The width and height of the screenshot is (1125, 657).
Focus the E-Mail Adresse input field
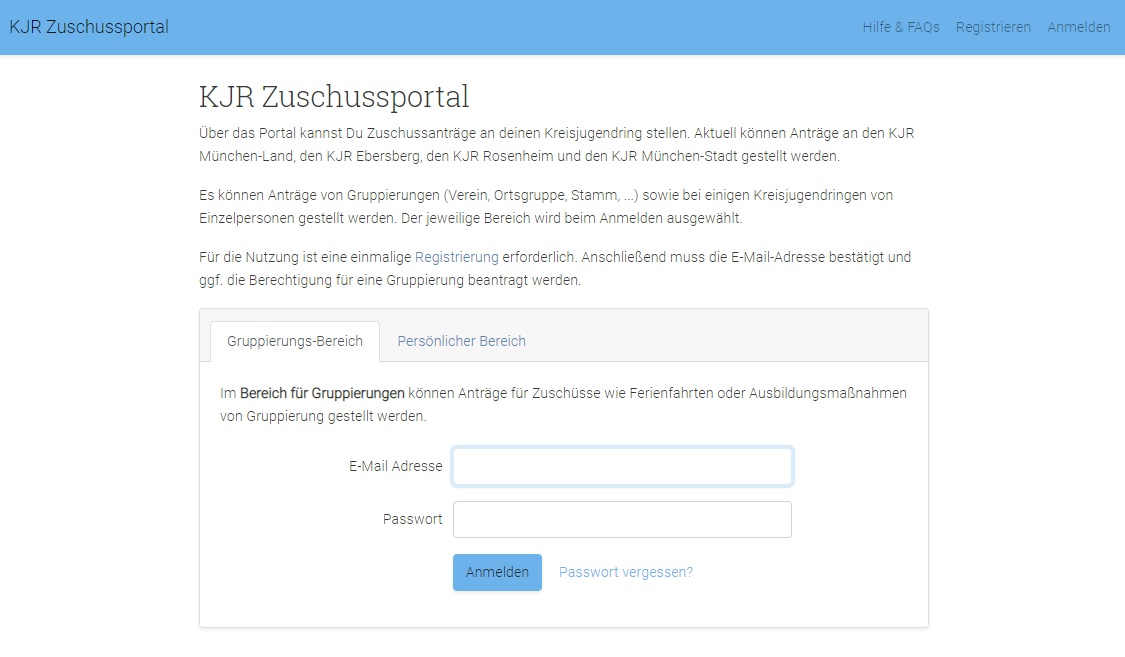(x=622, y=466)
